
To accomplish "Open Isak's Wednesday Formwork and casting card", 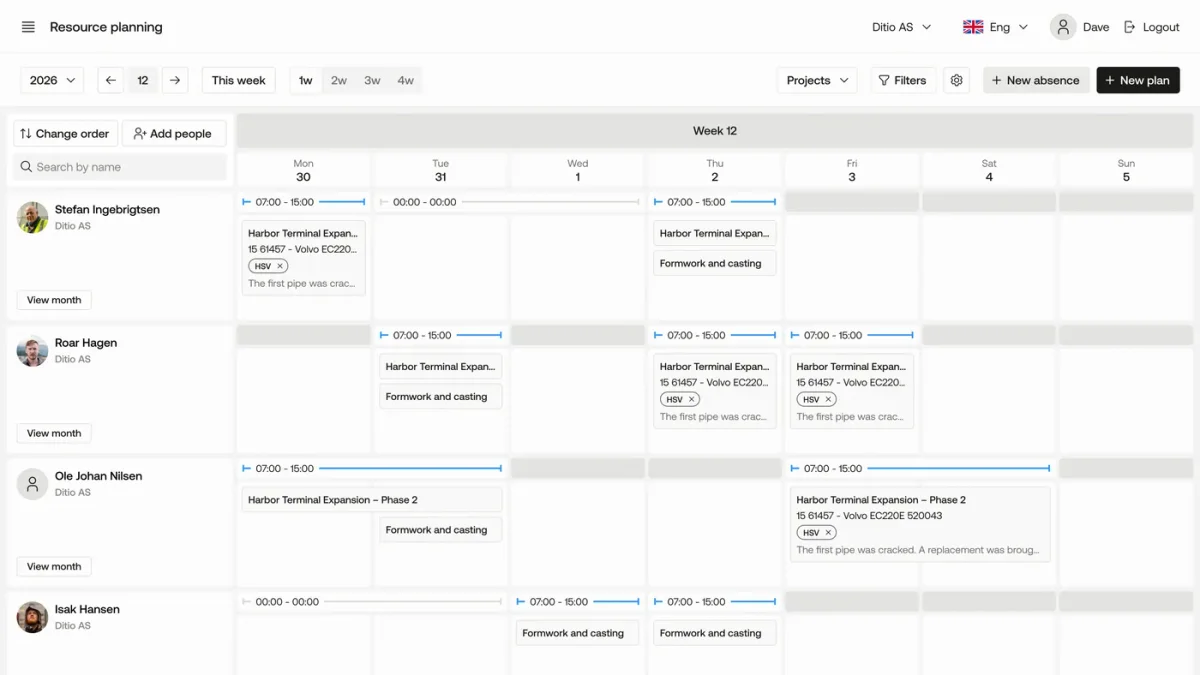I will click(578, 633).
